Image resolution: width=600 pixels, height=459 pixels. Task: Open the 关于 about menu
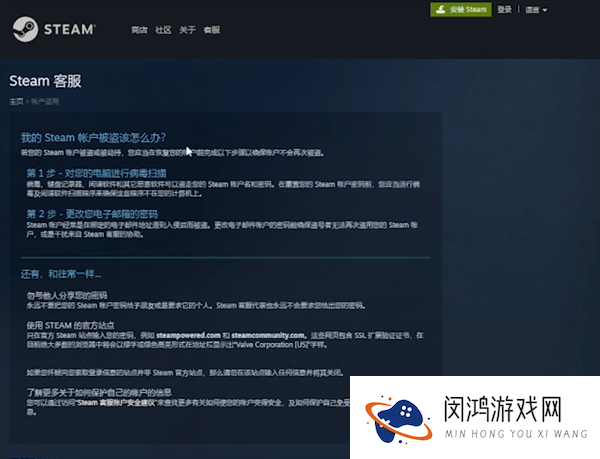tap(188, 30)
